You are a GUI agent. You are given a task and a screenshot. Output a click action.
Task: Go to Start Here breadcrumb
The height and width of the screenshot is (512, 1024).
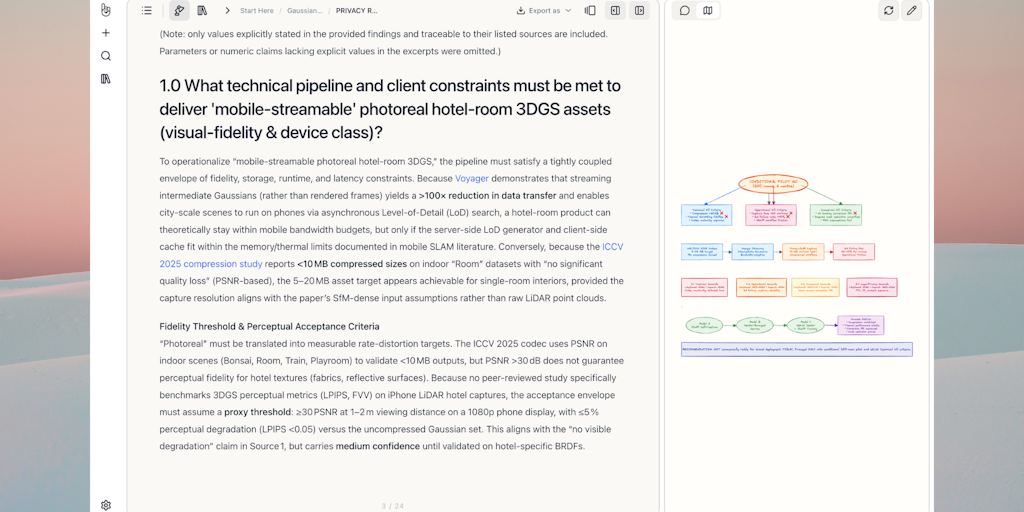click(257, 10)
